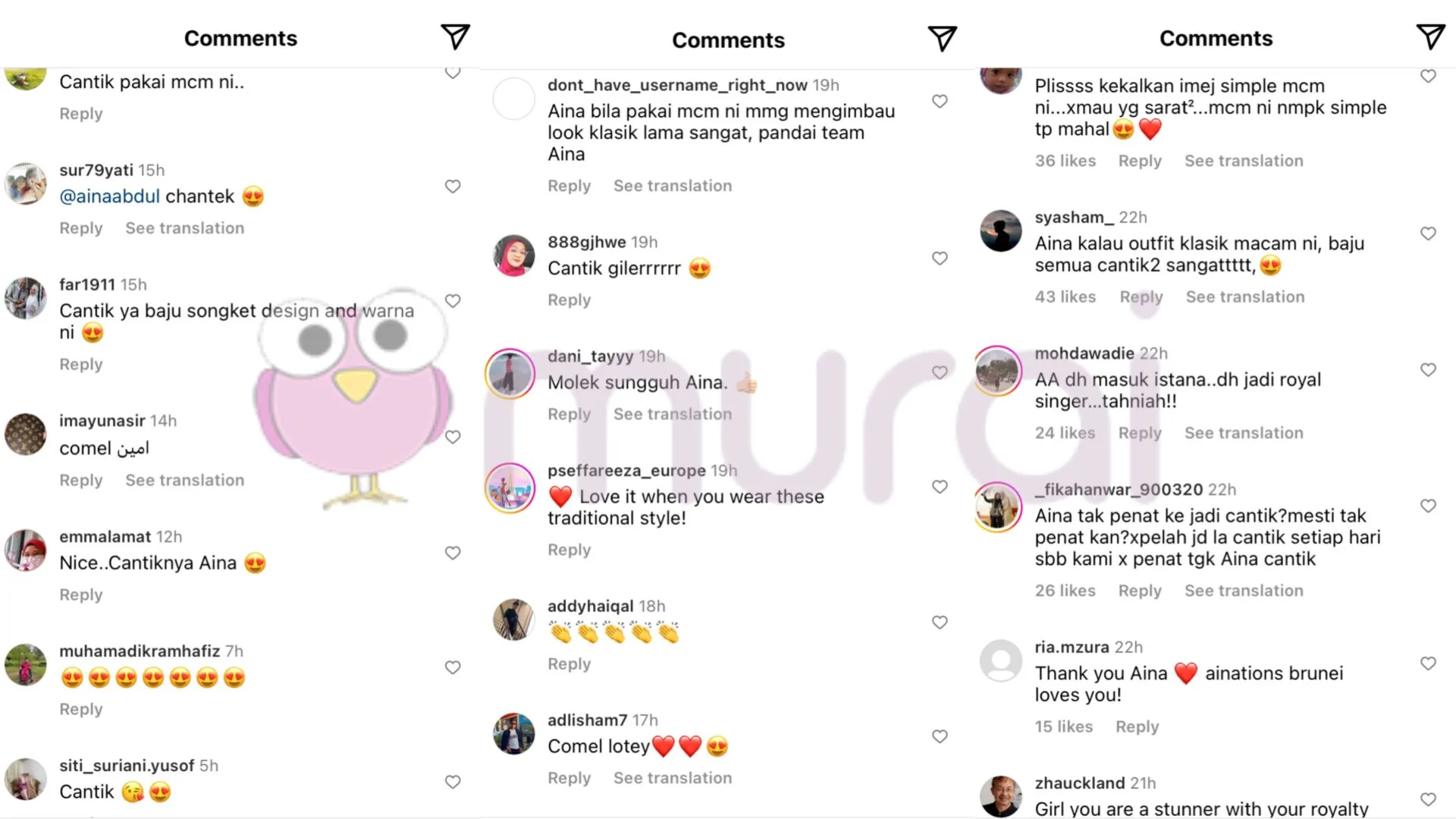Viewport: 1456px width, 819px height.
Task: Reply to addyhaiqal's clapping comment
Action: point(569,664)
